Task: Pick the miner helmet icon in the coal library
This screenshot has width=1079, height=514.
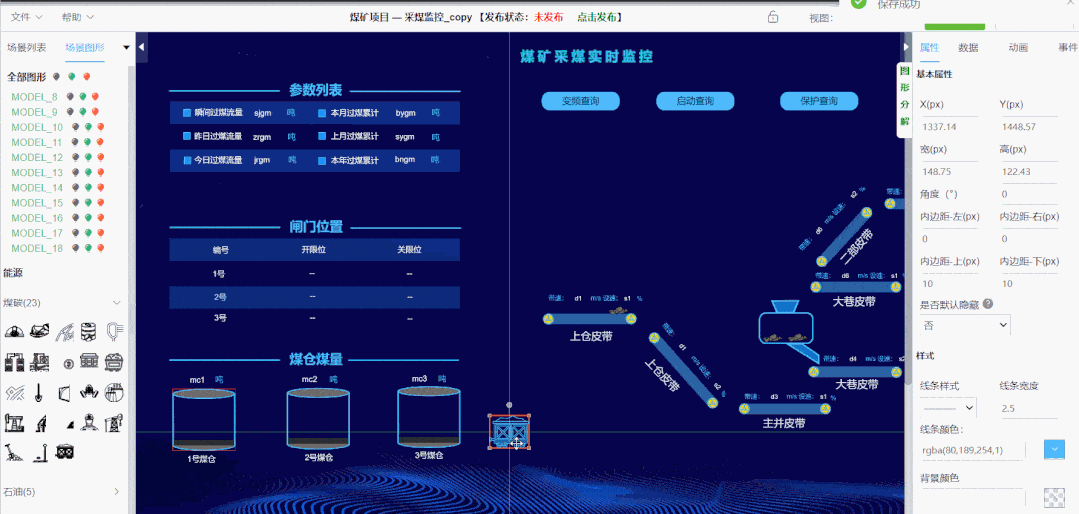Action: pos(14,332)
